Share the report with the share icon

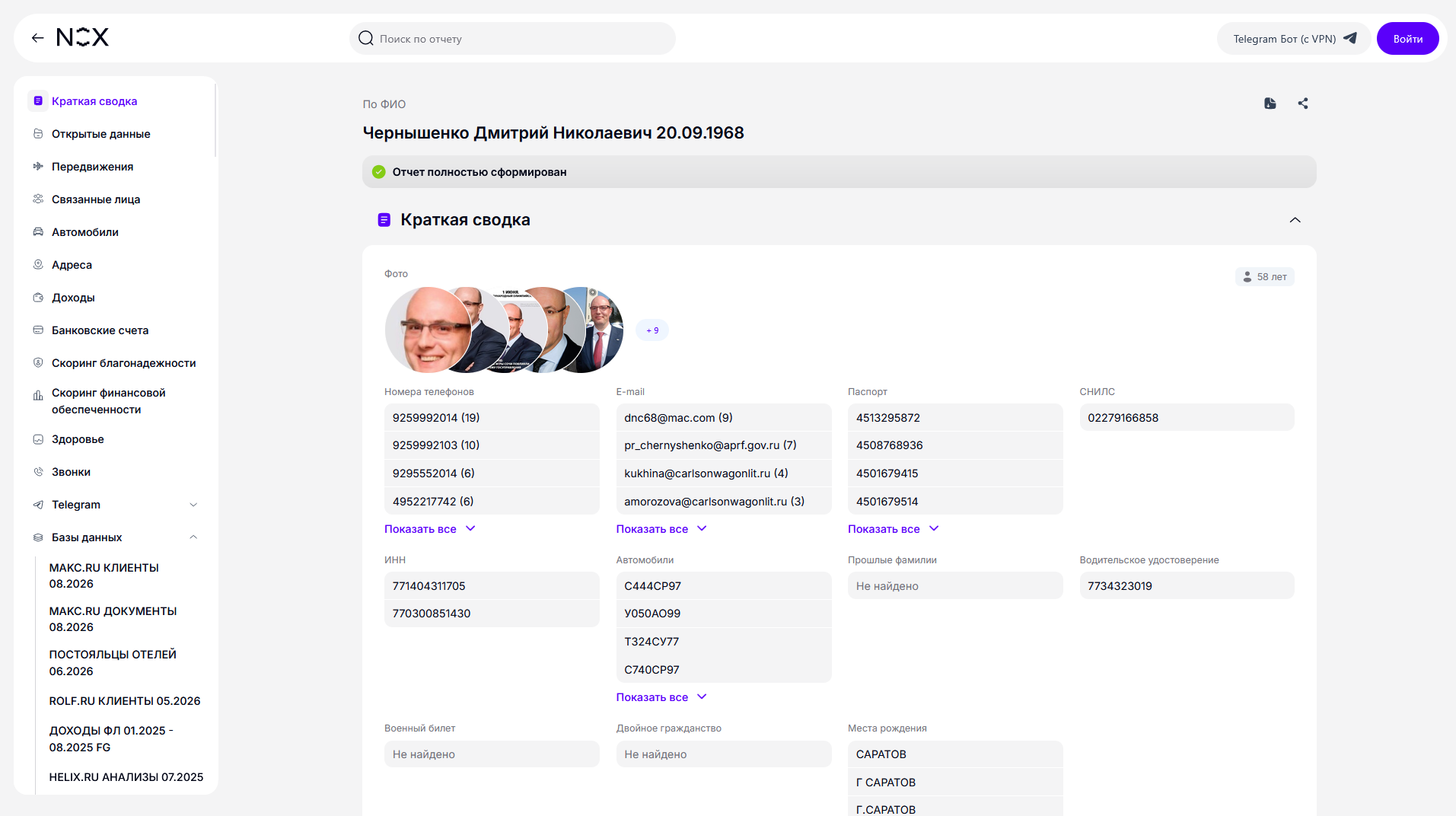(x=1303, y=104)
